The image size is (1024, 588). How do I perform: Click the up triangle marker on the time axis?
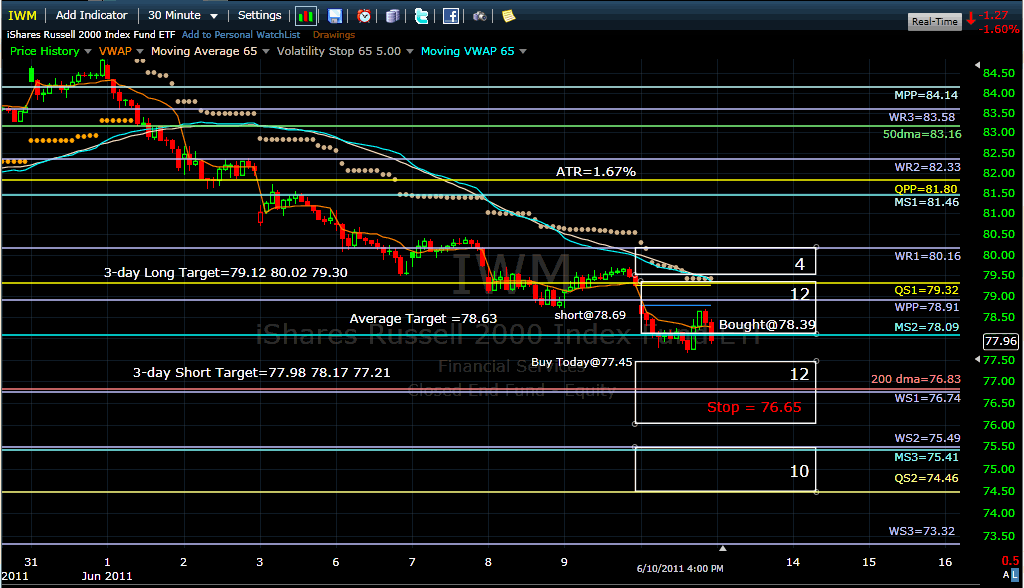[x=722, y=548]
